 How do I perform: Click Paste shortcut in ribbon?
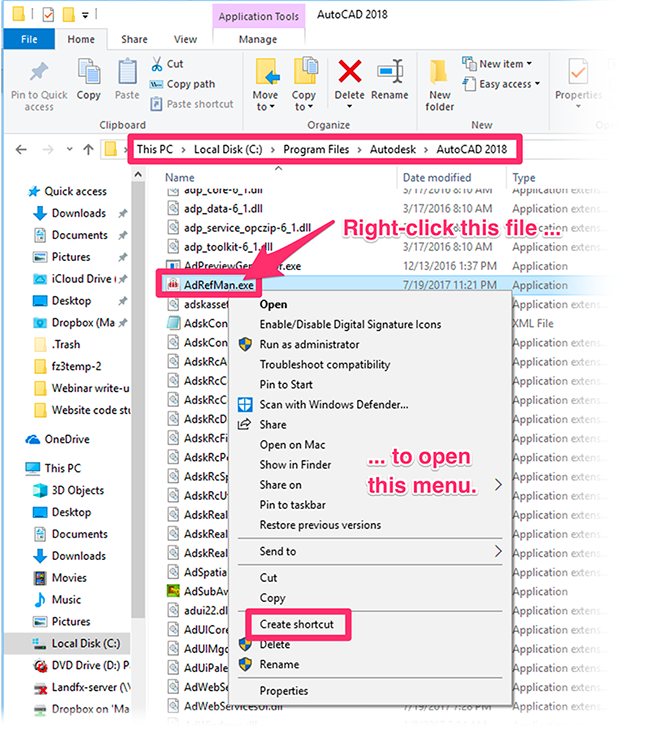coord(191,104)
